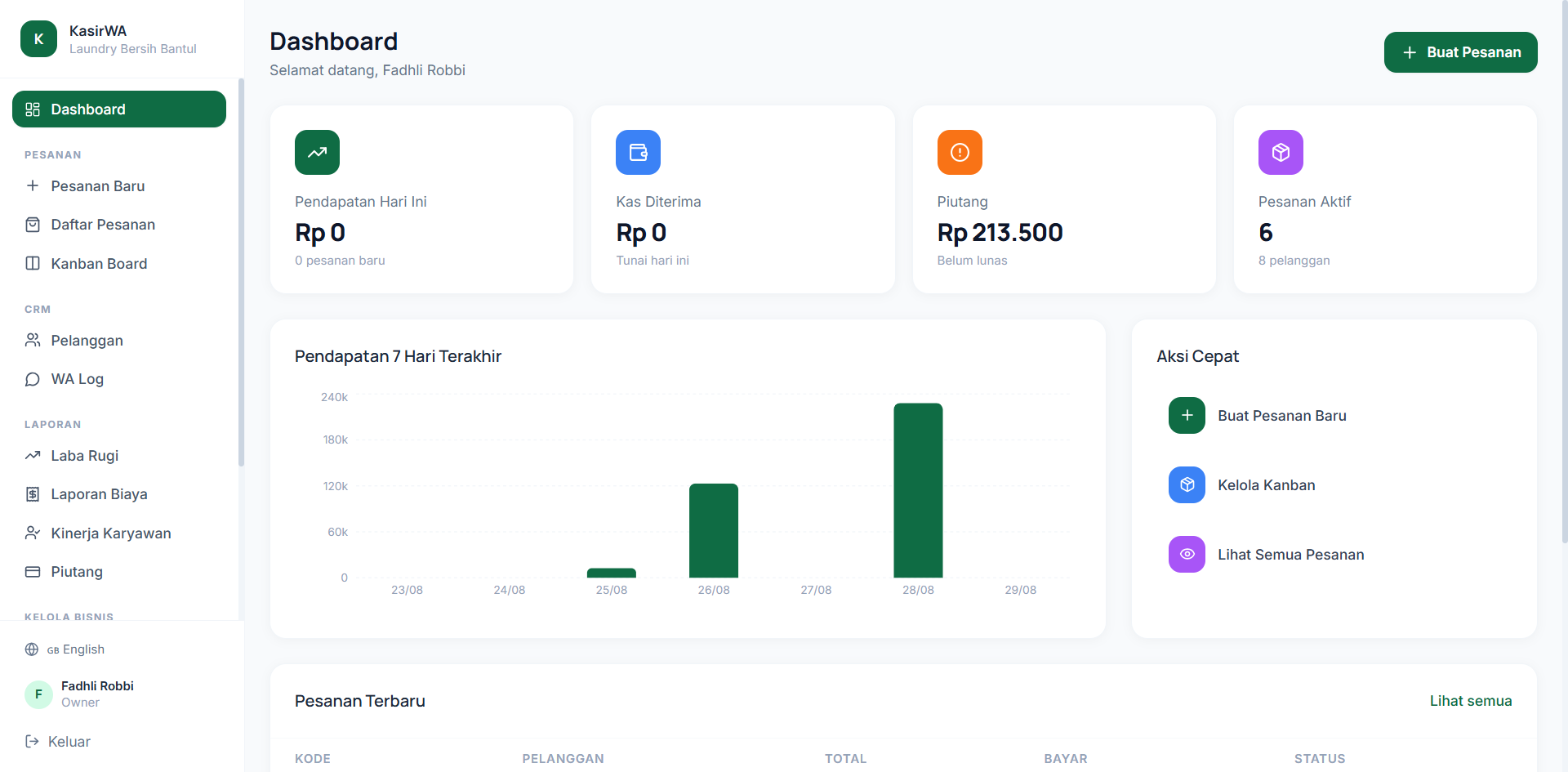Open the Kanban Board page
This screenshot has width=1568, height=772.
click(x=119, y=264)
